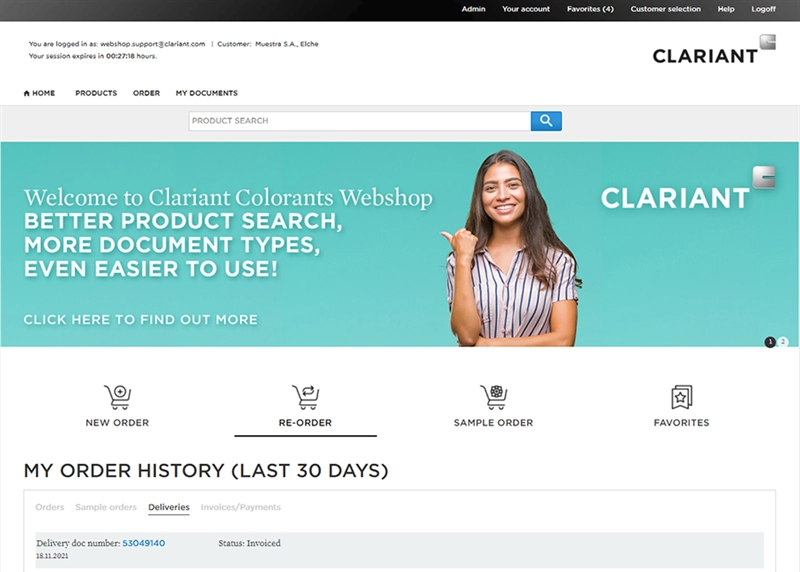Select the Deliveries tab
The height and width of the screenshot is (572, 800).
(x=169, y=507)
